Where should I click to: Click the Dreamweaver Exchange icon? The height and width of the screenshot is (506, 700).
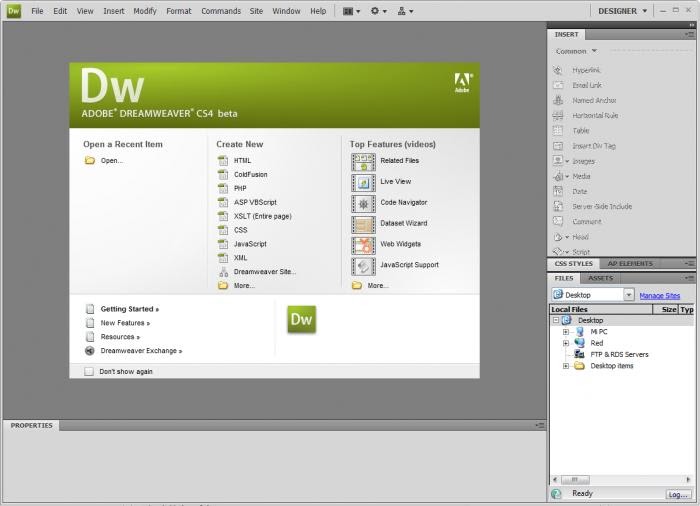(90, 351)
